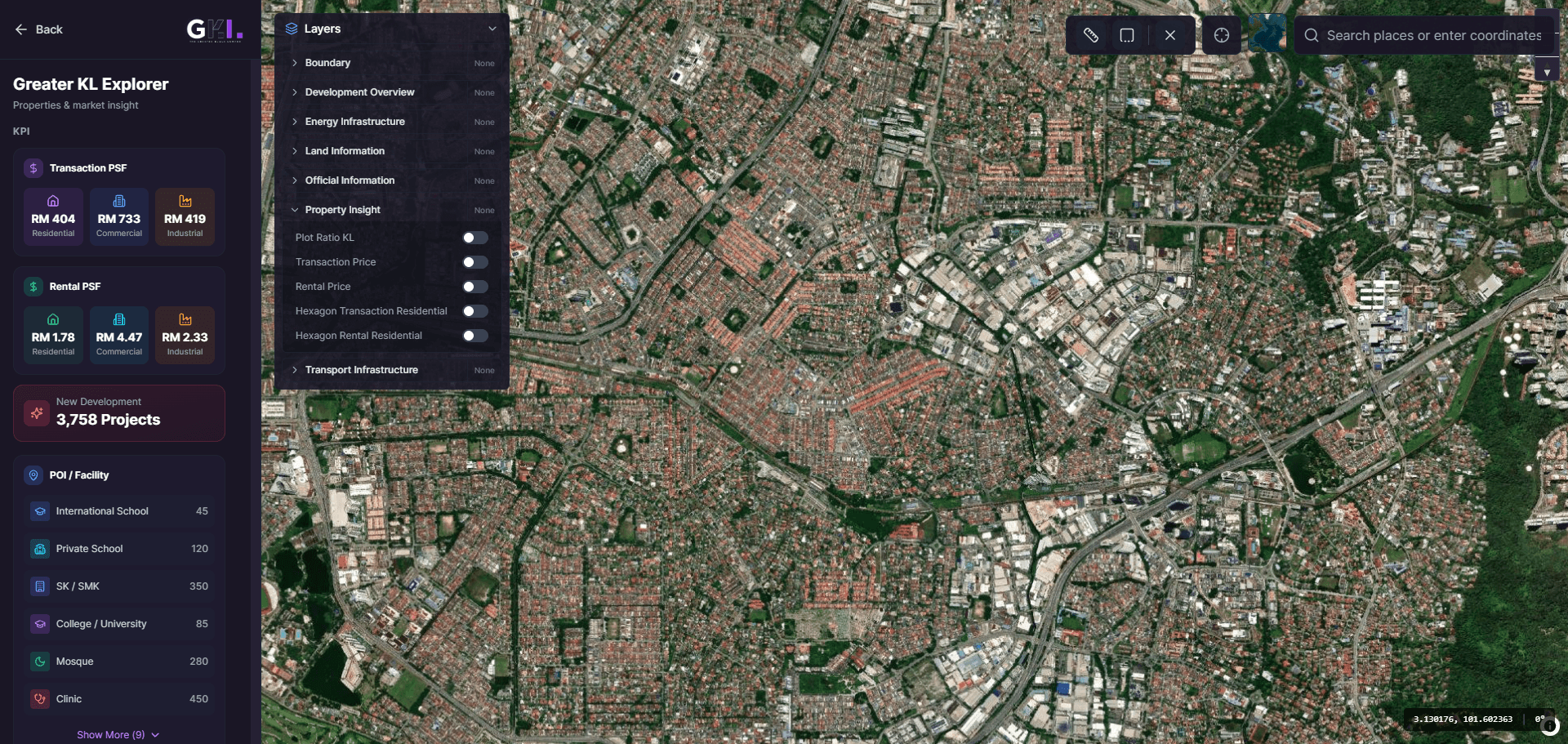Expand the Boundary layer group
Screen dimensions: 1568x744
393,63
